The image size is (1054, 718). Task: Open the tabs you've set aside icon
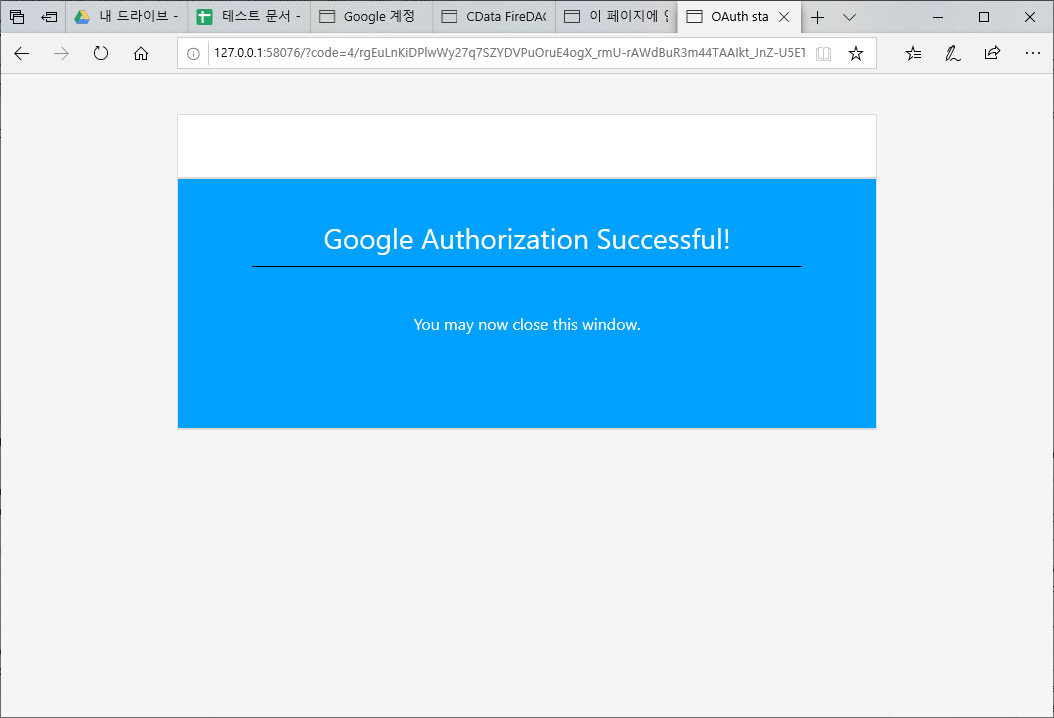tap(17, 17)
